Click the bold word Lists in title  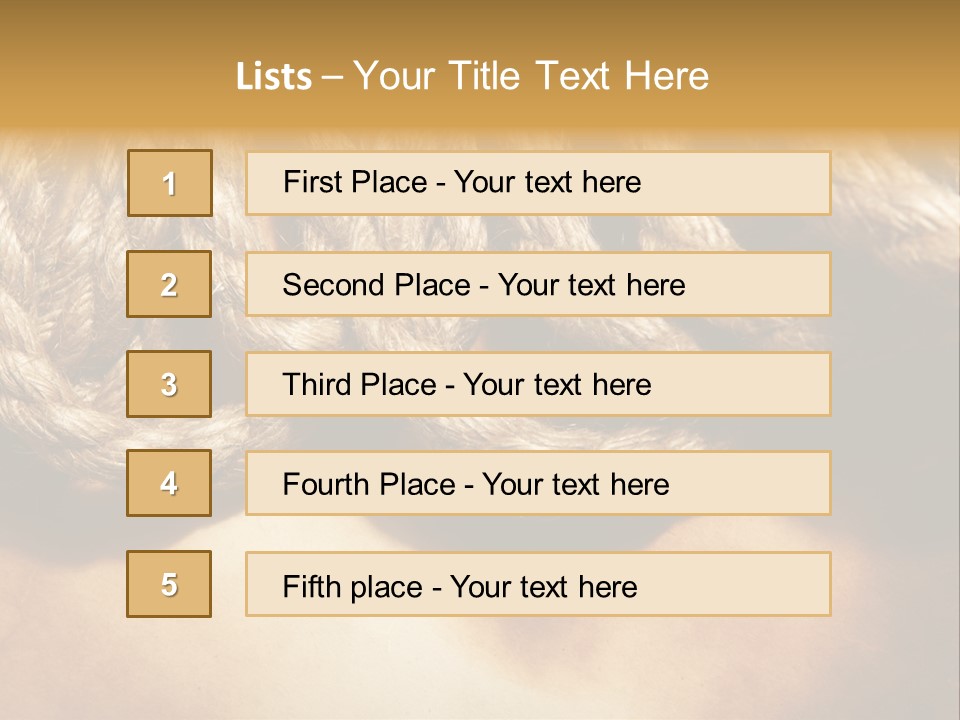pyautogui.click(x=274, y=77)
